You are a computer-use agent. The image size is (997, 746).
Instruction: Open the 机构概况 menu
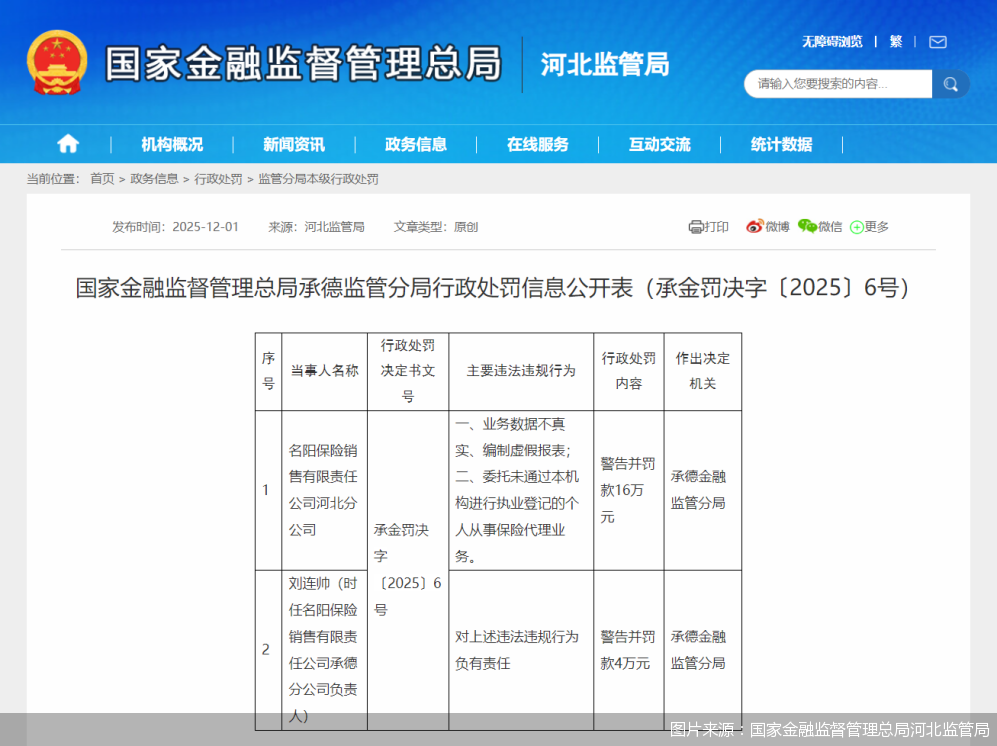172,143
